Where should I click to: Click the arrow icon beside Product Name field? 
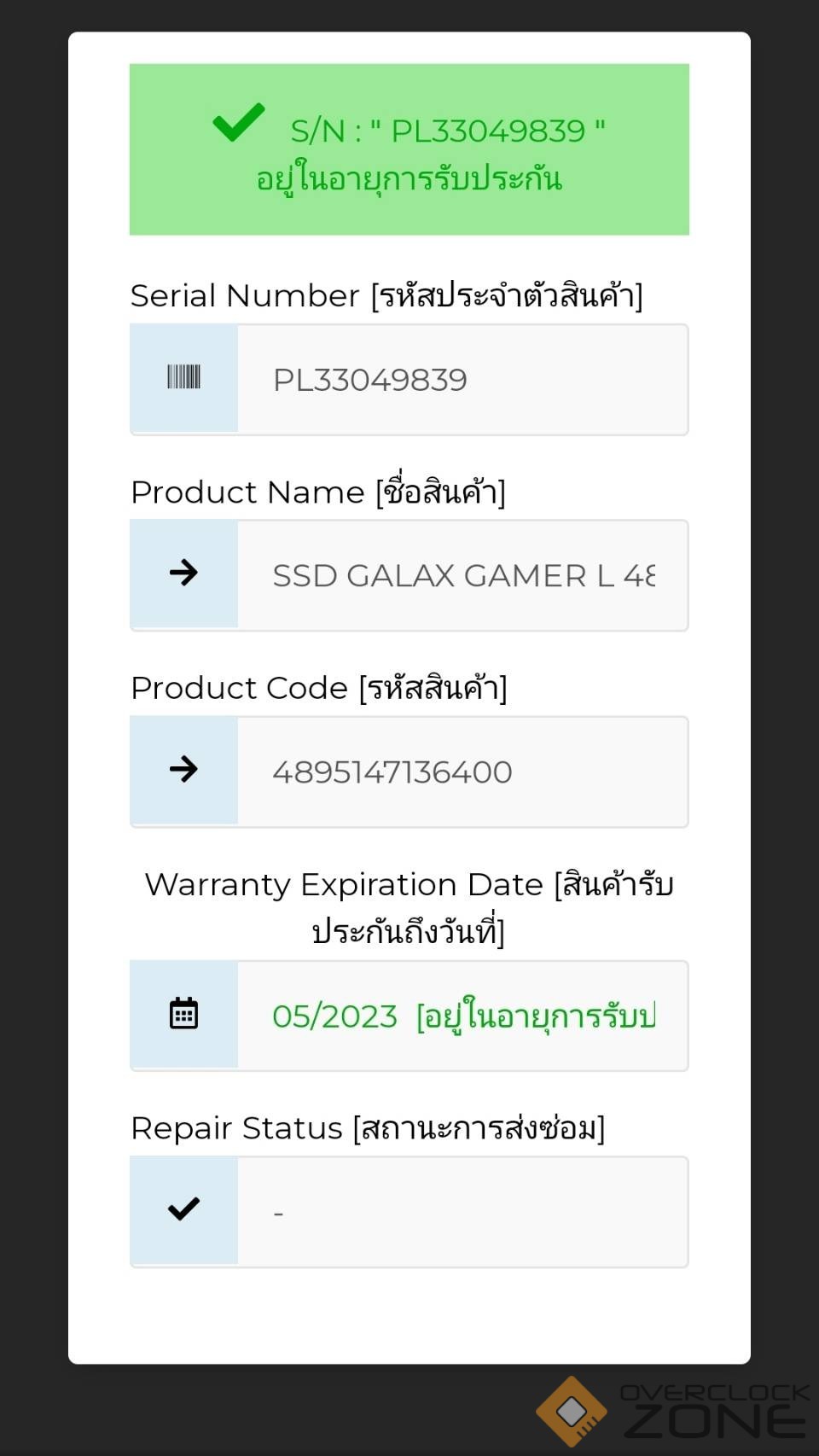[x=183, y=573]
